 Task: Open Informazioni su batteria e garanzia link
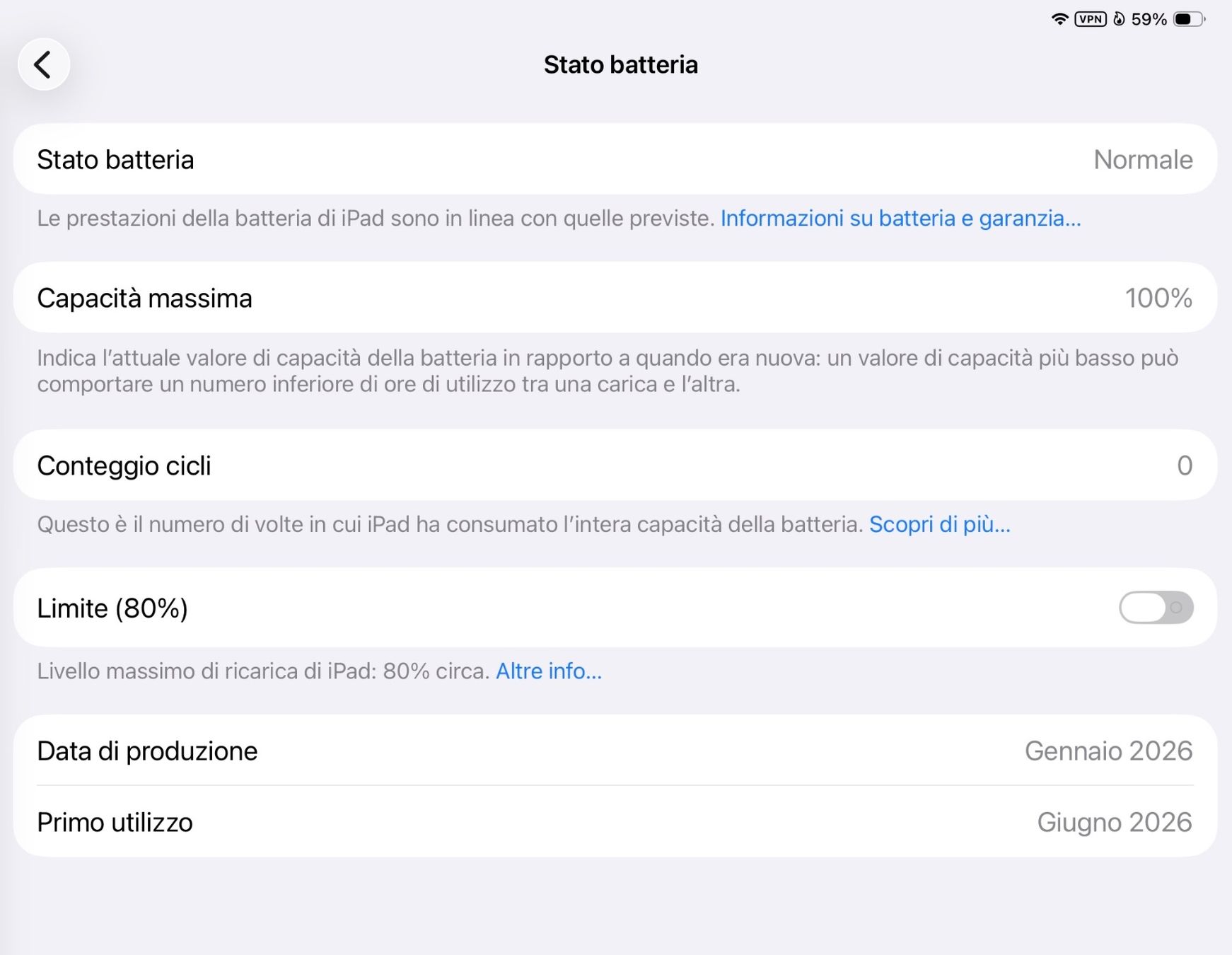(x=900, y=219)
